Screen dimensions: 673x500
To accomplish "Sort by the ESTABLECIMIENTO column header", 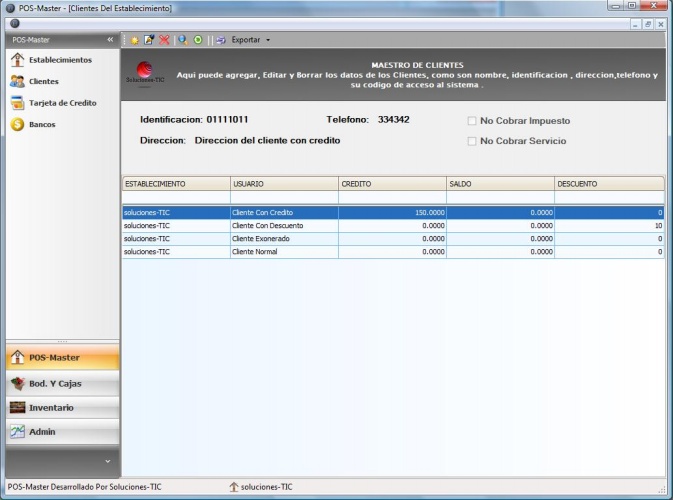I will [176, 184].
